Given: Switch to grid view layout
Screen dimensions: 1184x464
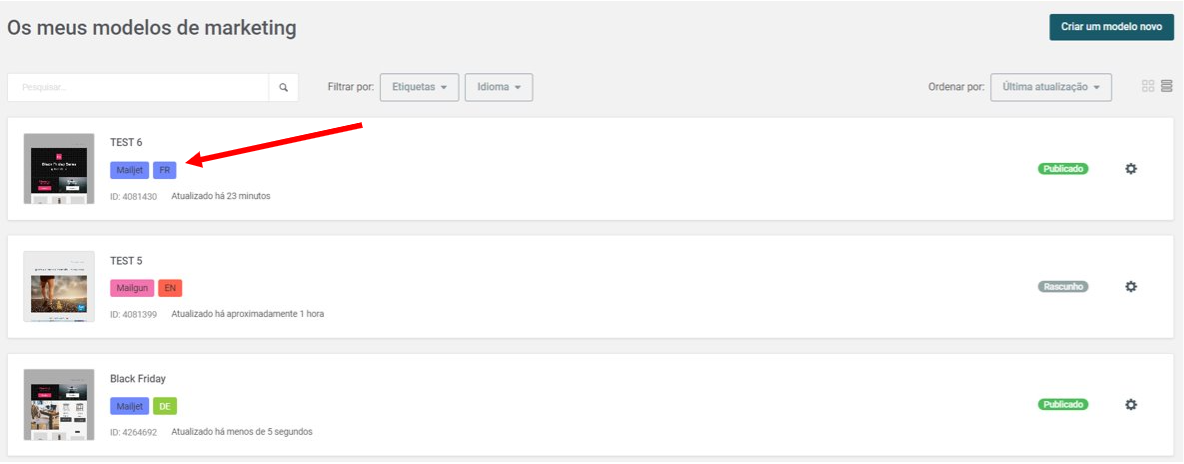Looking at the screenshot, I should tap(1148, 86).
